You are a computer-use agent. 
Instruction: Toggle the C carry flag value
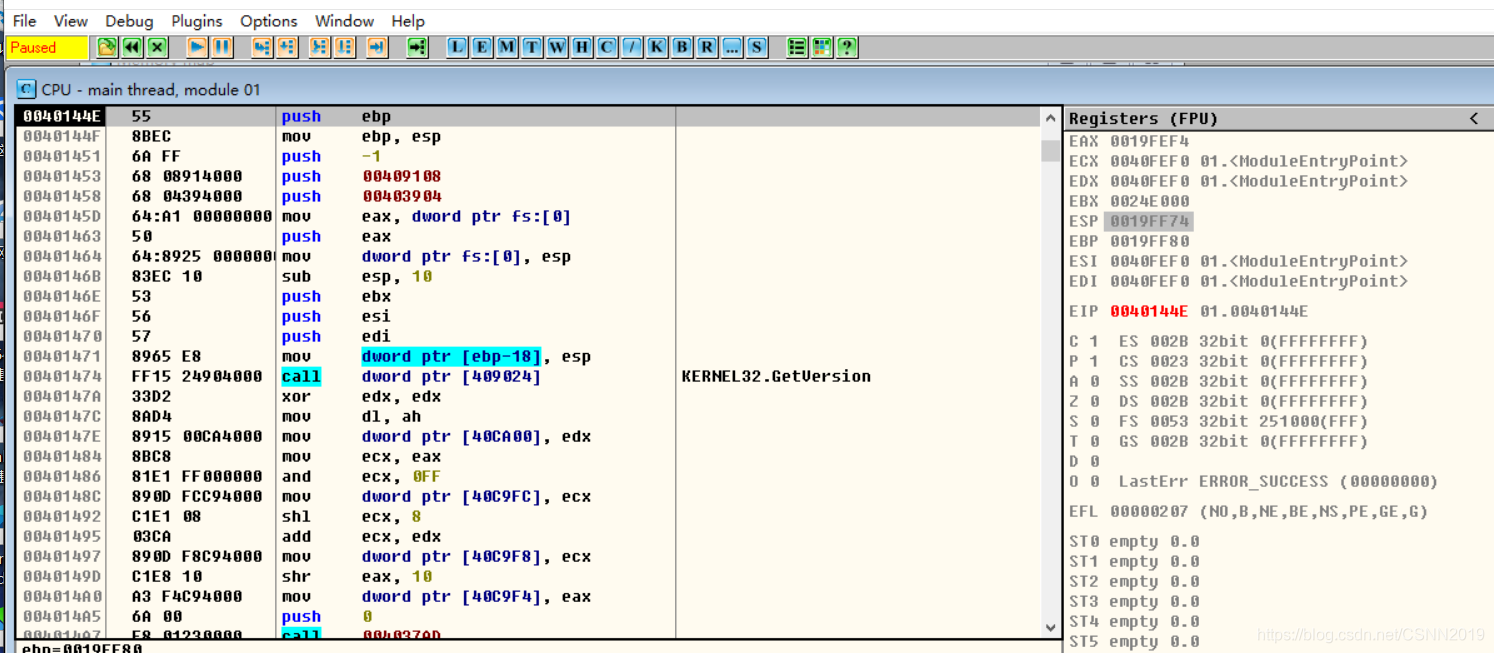[x=1094, y=341]
